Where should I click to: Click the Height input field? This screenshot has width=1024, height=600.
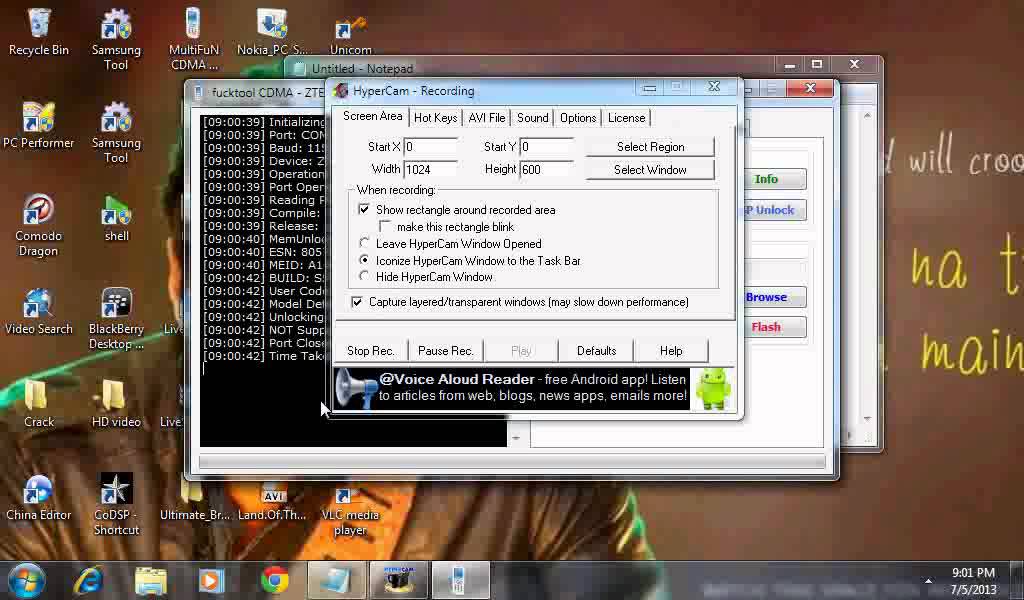click(547, 170)
